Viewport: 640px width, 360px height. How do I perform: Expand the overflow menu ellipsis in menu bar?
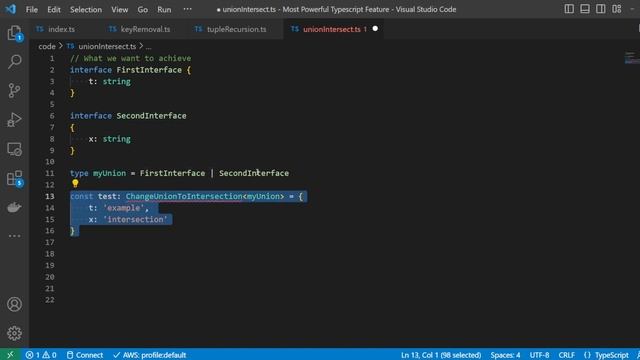coord(187,9)
